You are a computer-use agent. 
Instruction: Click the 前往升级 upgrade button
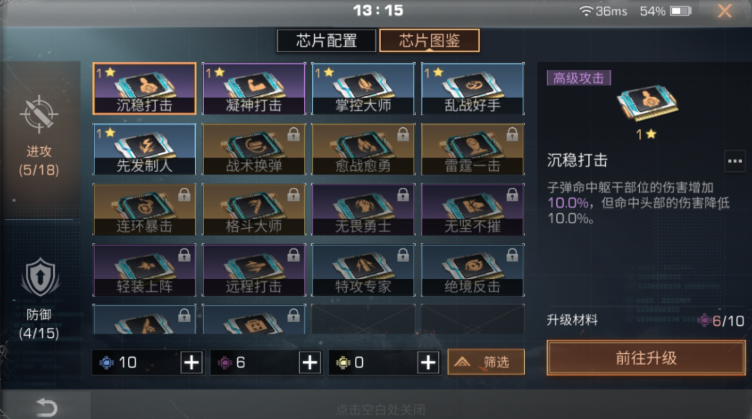point(646,358)
